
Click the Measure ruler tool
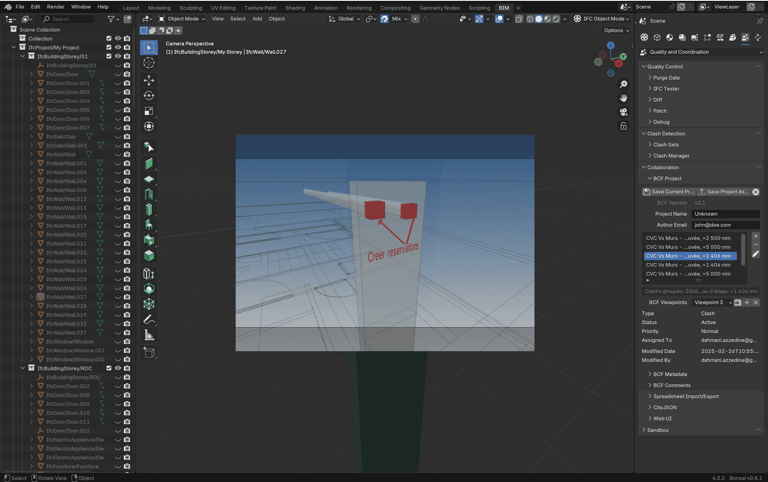[x=149, y=335]
